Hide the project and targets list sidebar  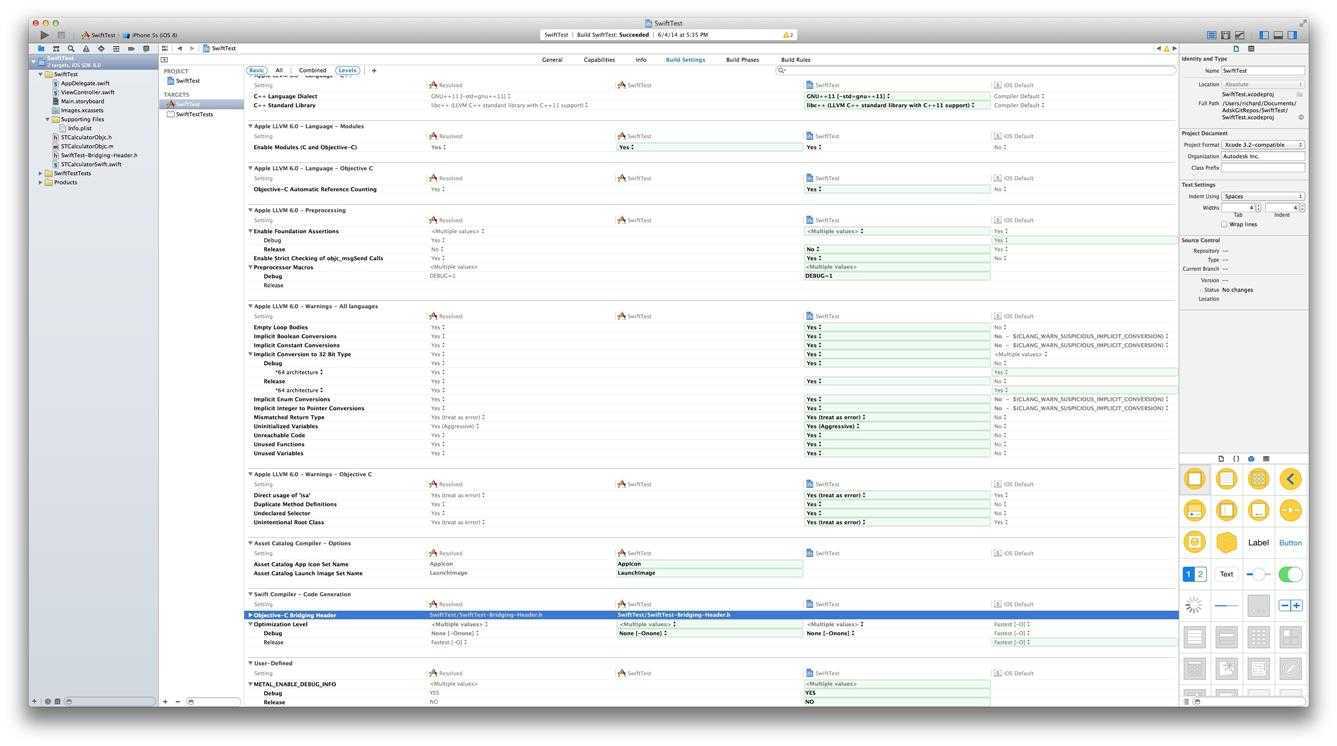pos(164,59)
